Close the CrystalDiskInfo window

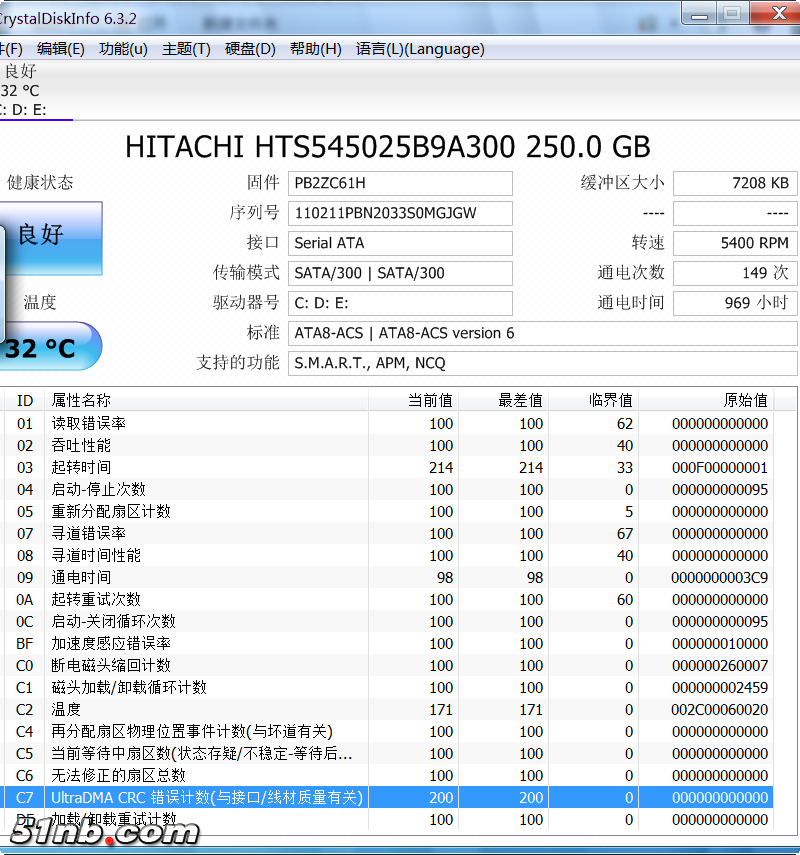(778, 12)
